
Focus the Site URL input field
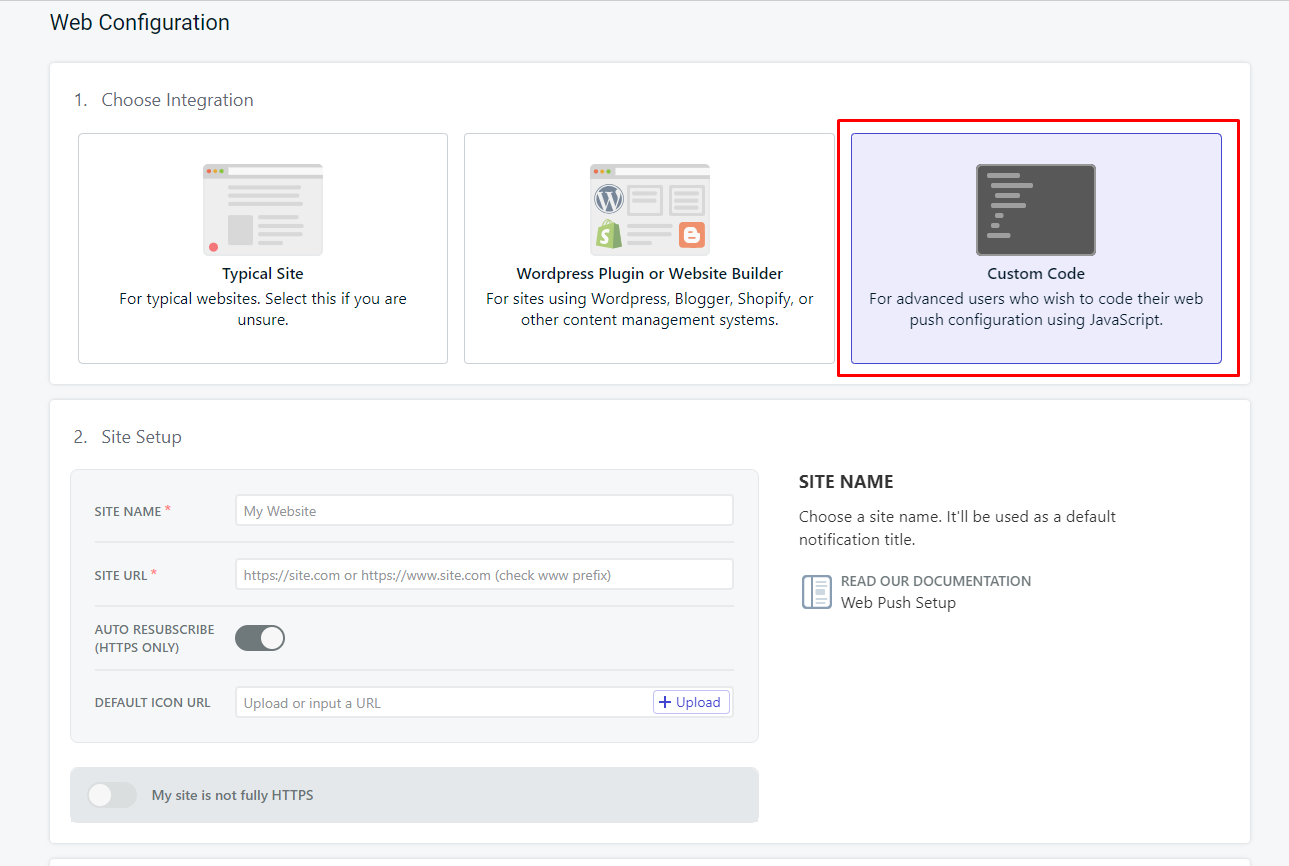(484, 575)
